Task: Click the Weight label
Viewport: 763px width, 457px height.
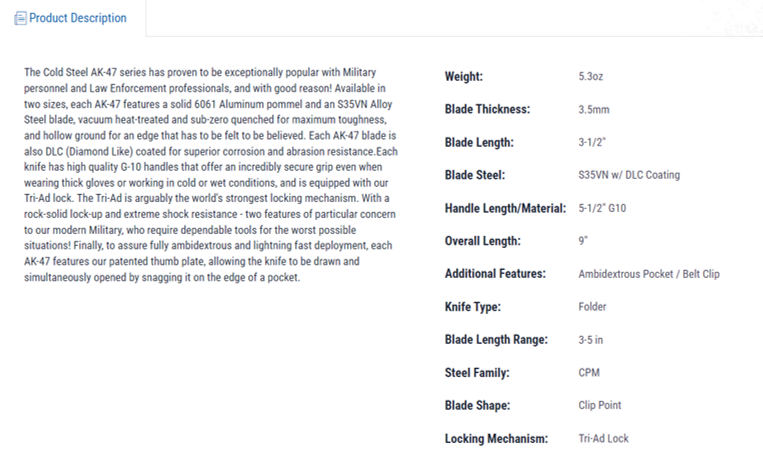Action: click(x=464, y=76)
